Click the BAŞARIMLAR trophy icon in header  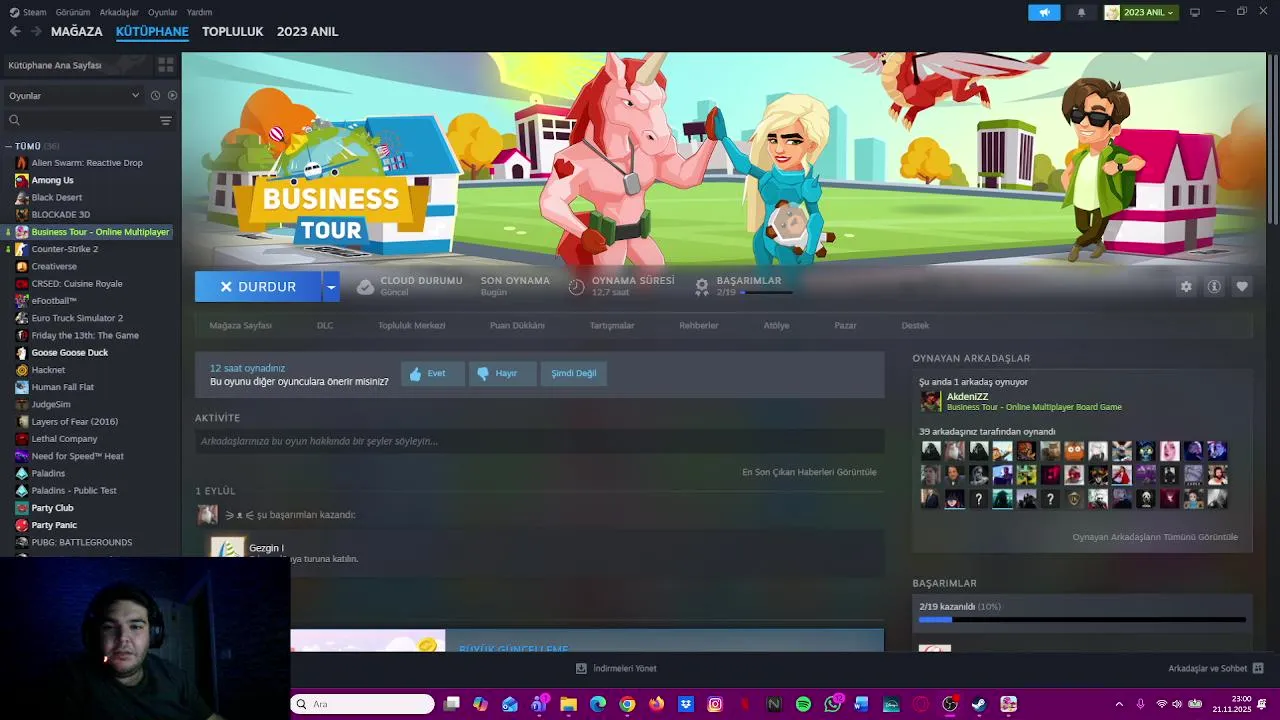(702, 287)
